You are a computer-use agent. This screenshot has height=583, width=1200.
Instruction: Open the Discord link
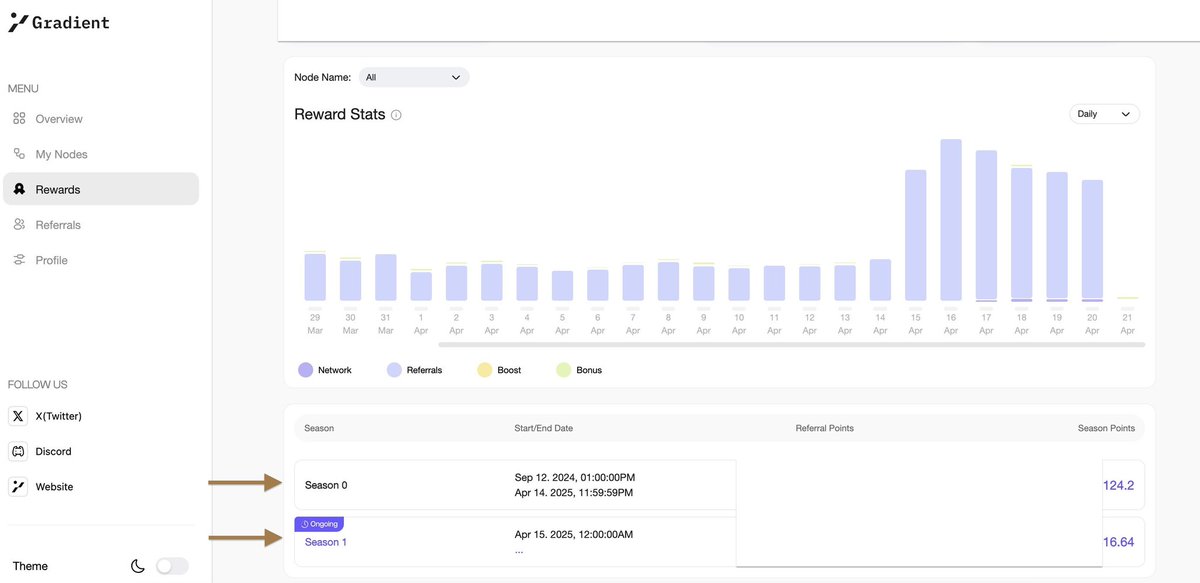[54, 451]
